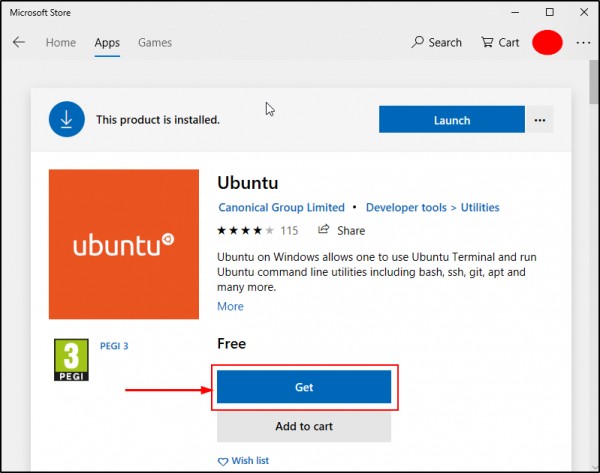Go back with the back arrow
The width and height of the screenshot is (600, 473).
click(18, 42)
